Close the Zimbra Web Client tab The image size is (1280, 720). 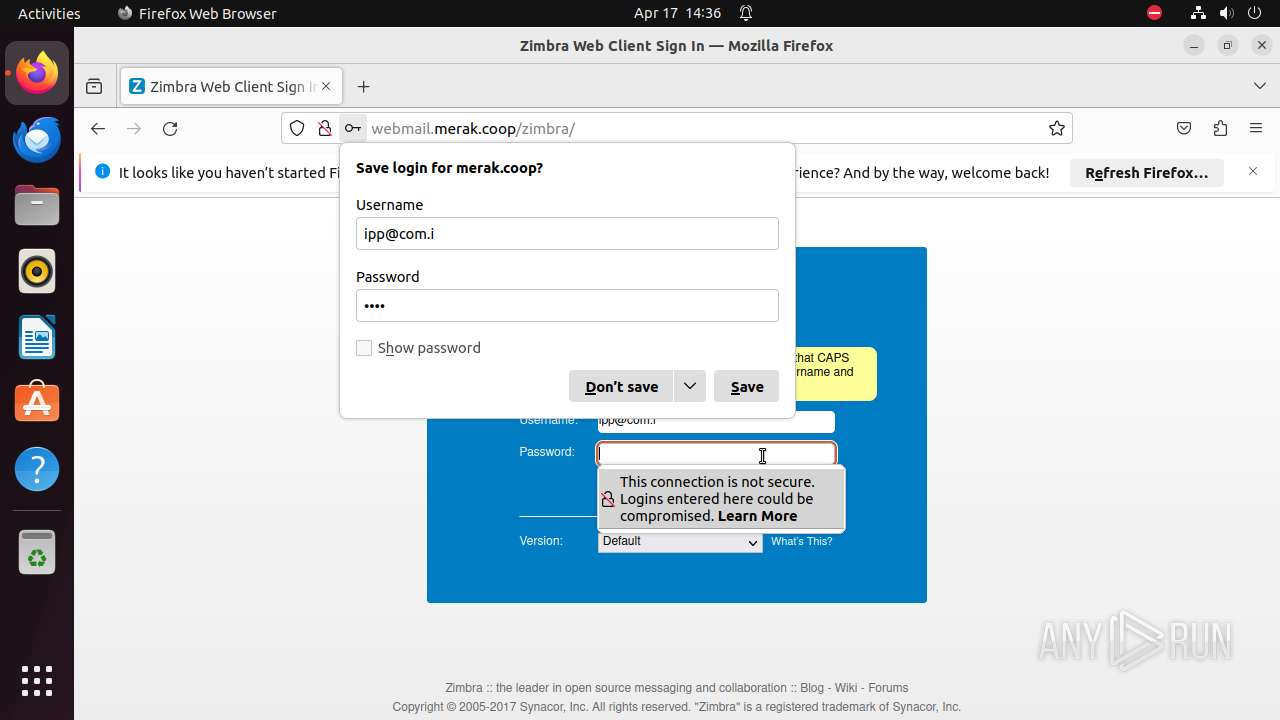tap(326, 87)
